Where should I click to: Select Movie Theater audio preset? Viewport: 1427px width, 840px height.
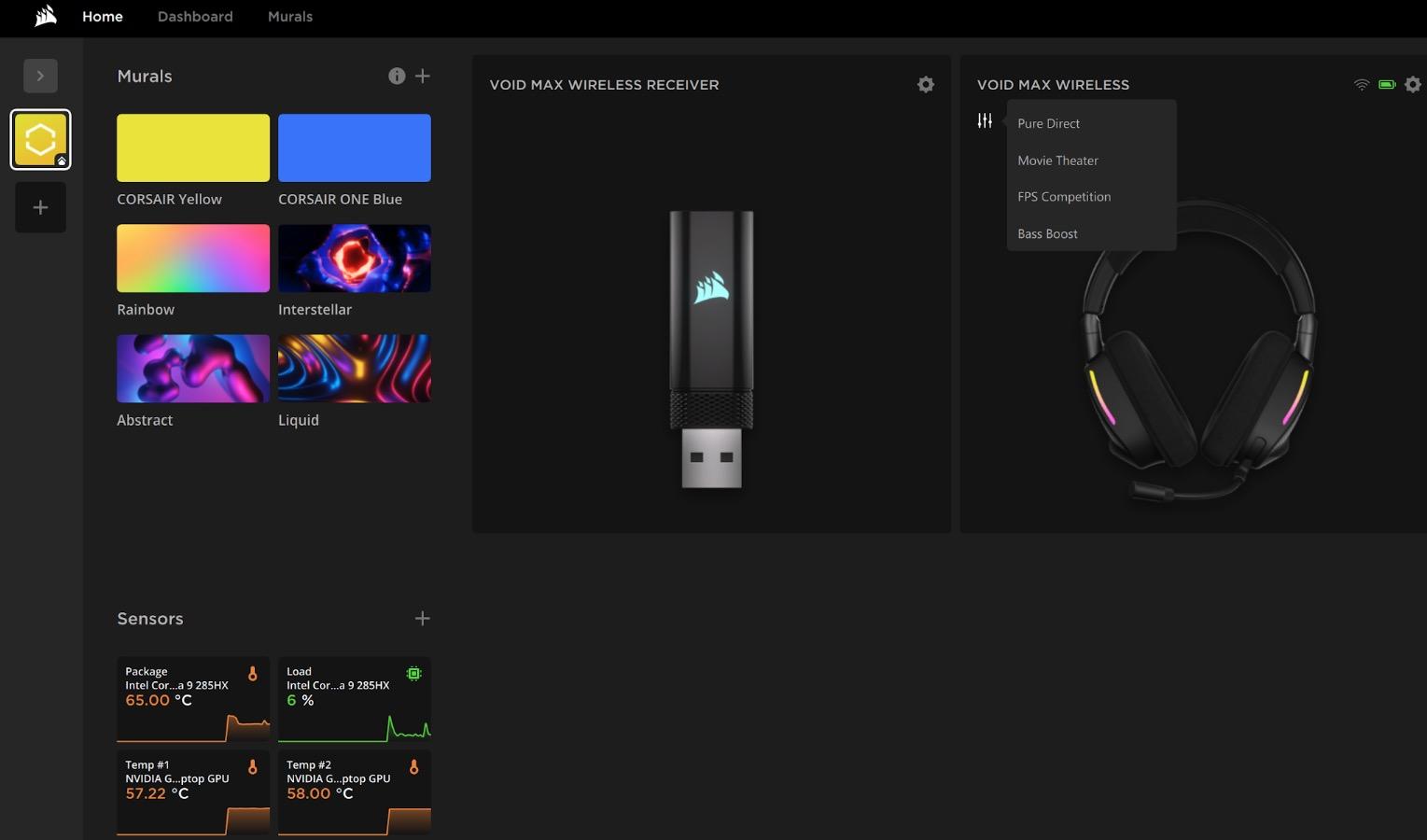click(x=1057, y=161)
